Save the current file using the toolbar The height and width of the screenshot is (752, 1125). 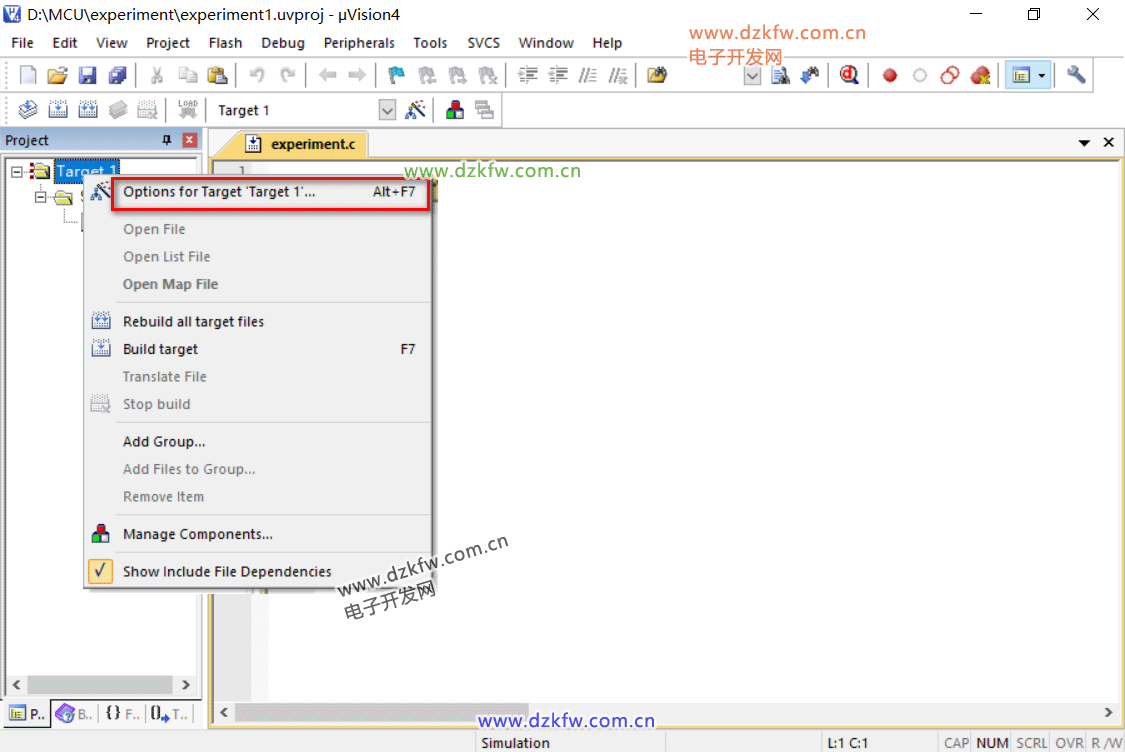click(87, 75)
